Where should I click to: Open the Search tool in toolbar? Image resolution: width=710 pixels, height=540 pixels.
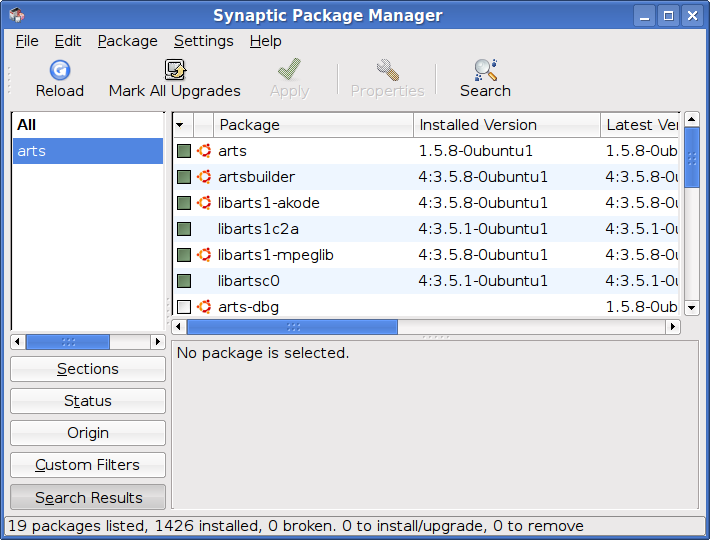pyautogui.click(x=485, y=70)
